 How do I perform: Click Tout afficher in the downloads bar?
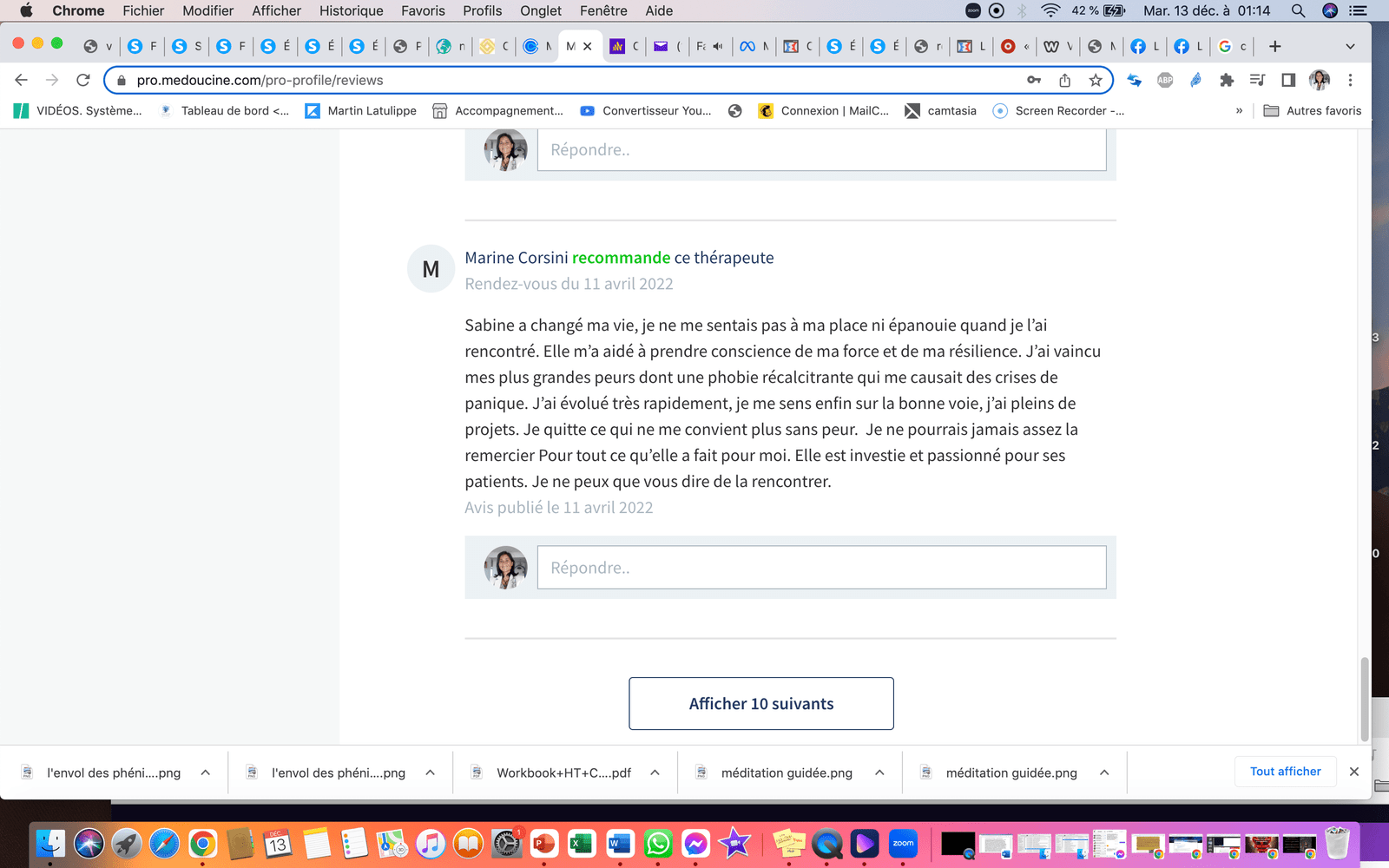(x=1285, y=772)
